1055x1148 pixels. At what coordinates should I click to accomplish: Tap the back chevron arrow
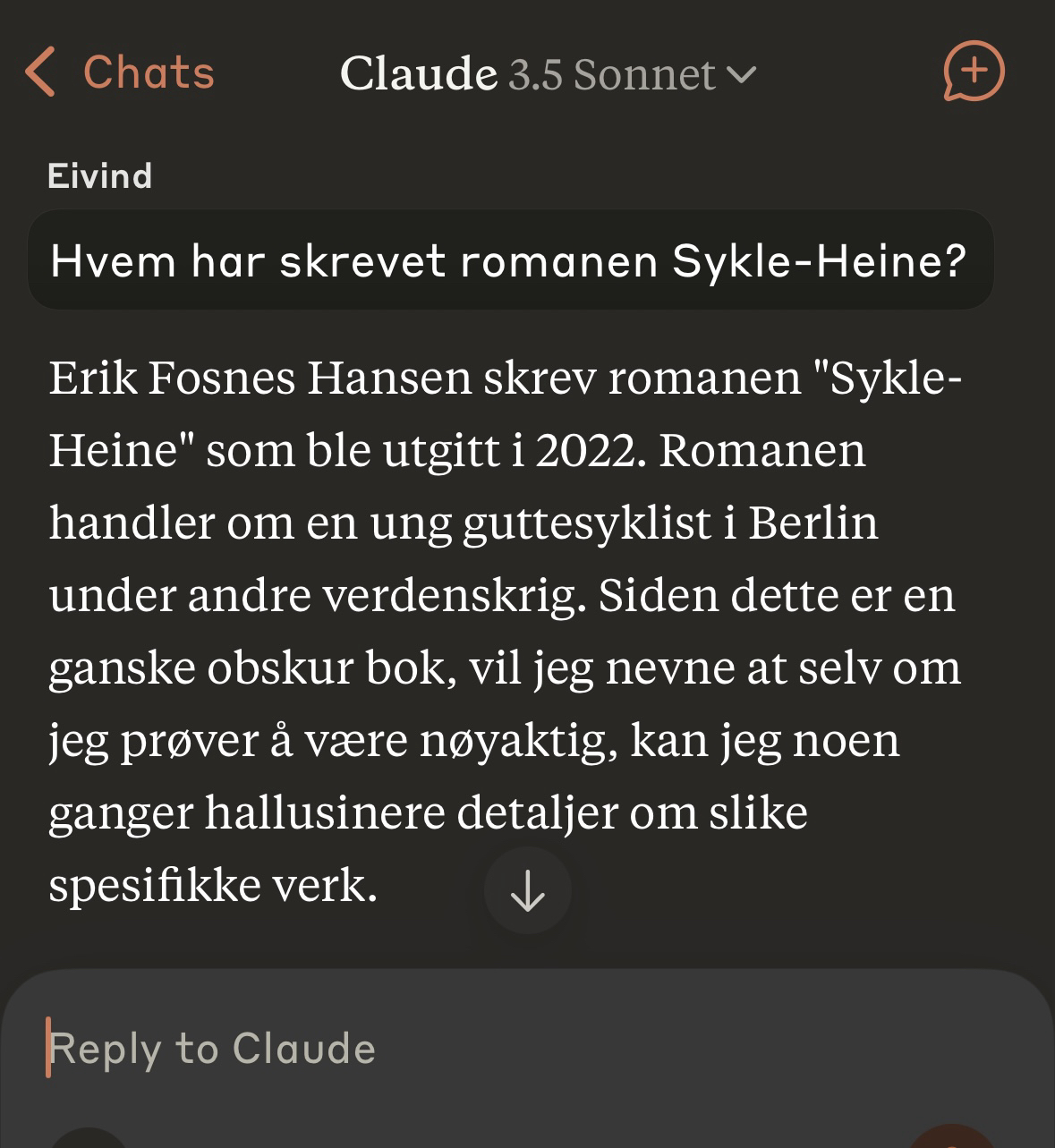point(40,72)
